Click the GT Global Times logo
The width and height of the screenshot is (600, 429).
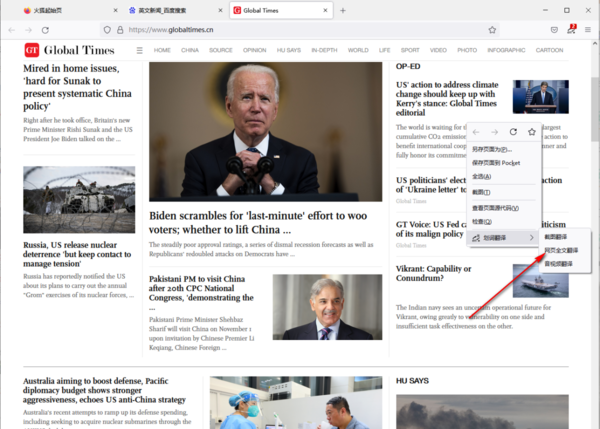tap(69, 50)
